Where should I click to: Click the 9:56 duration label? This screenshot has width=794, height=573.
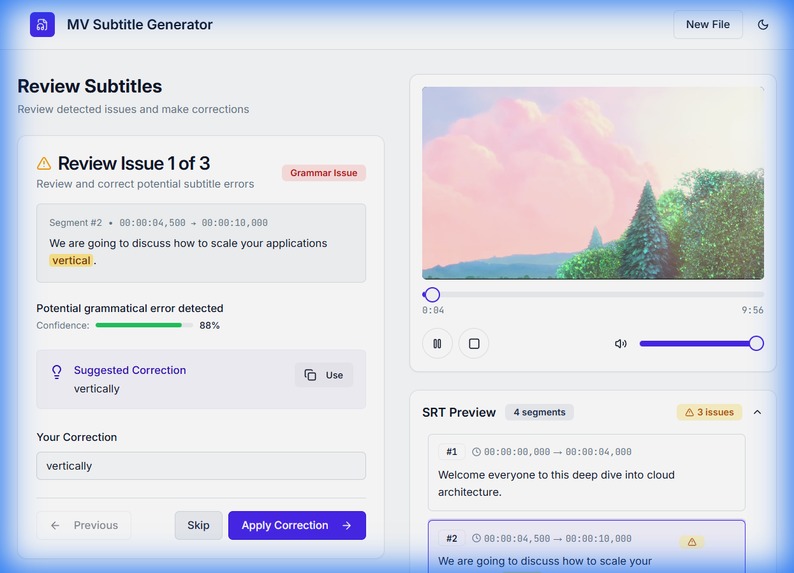click(x=752, y=310)
